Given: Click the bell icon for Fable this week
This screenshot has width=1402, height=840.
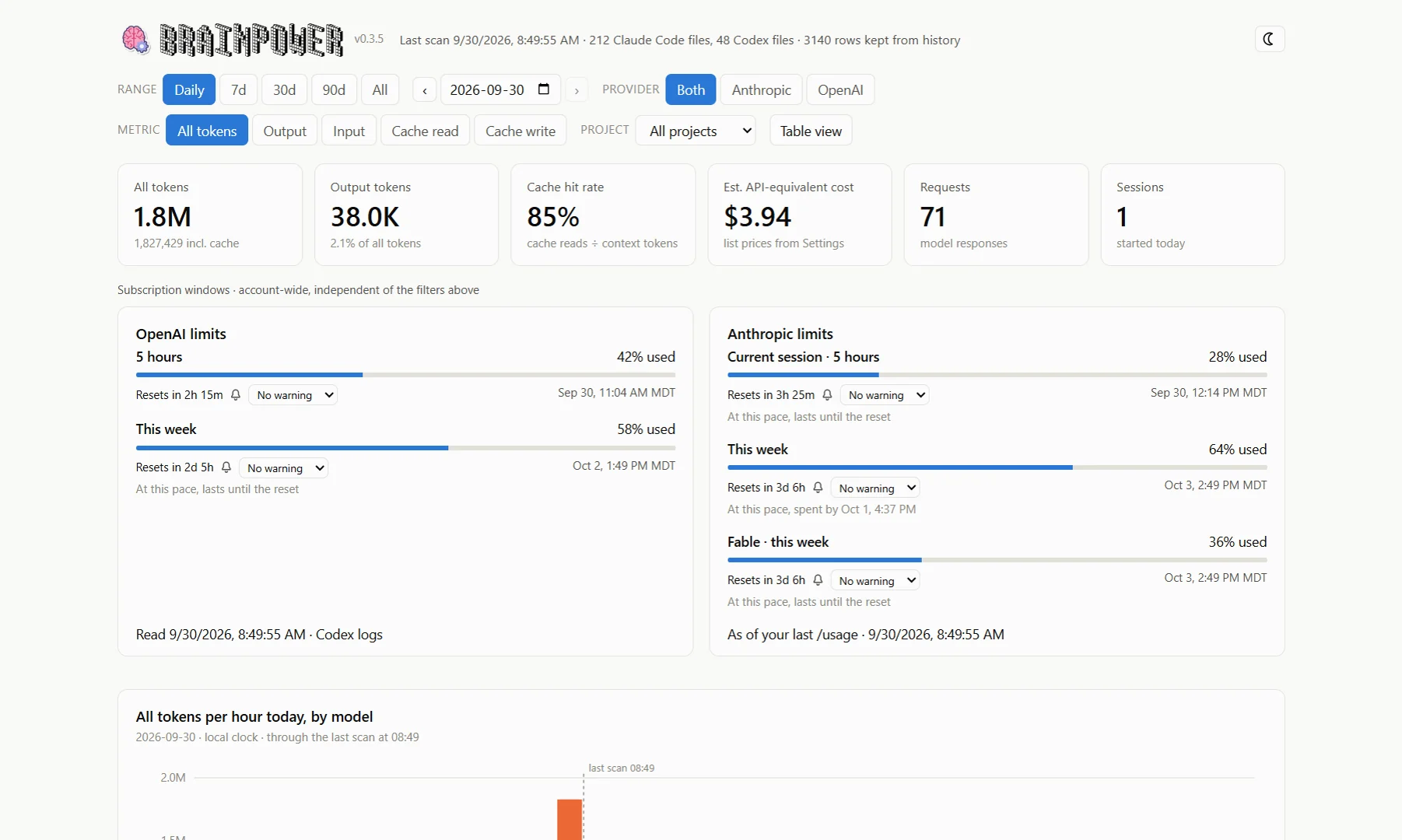Looking at the screenshot, I should click(818, 580).
